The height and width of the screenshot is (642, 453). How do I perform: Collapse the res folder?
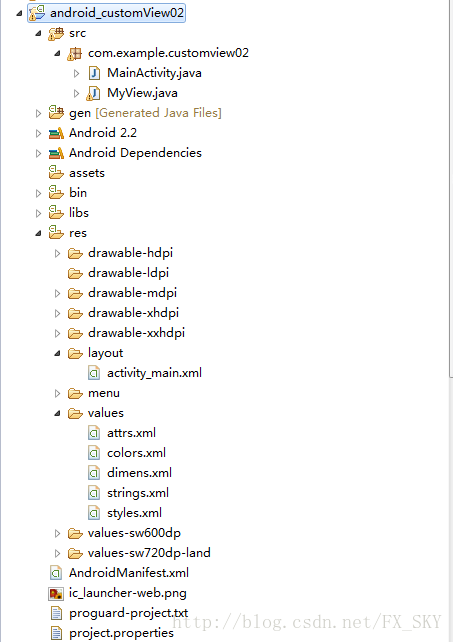[x=38, y=233]
